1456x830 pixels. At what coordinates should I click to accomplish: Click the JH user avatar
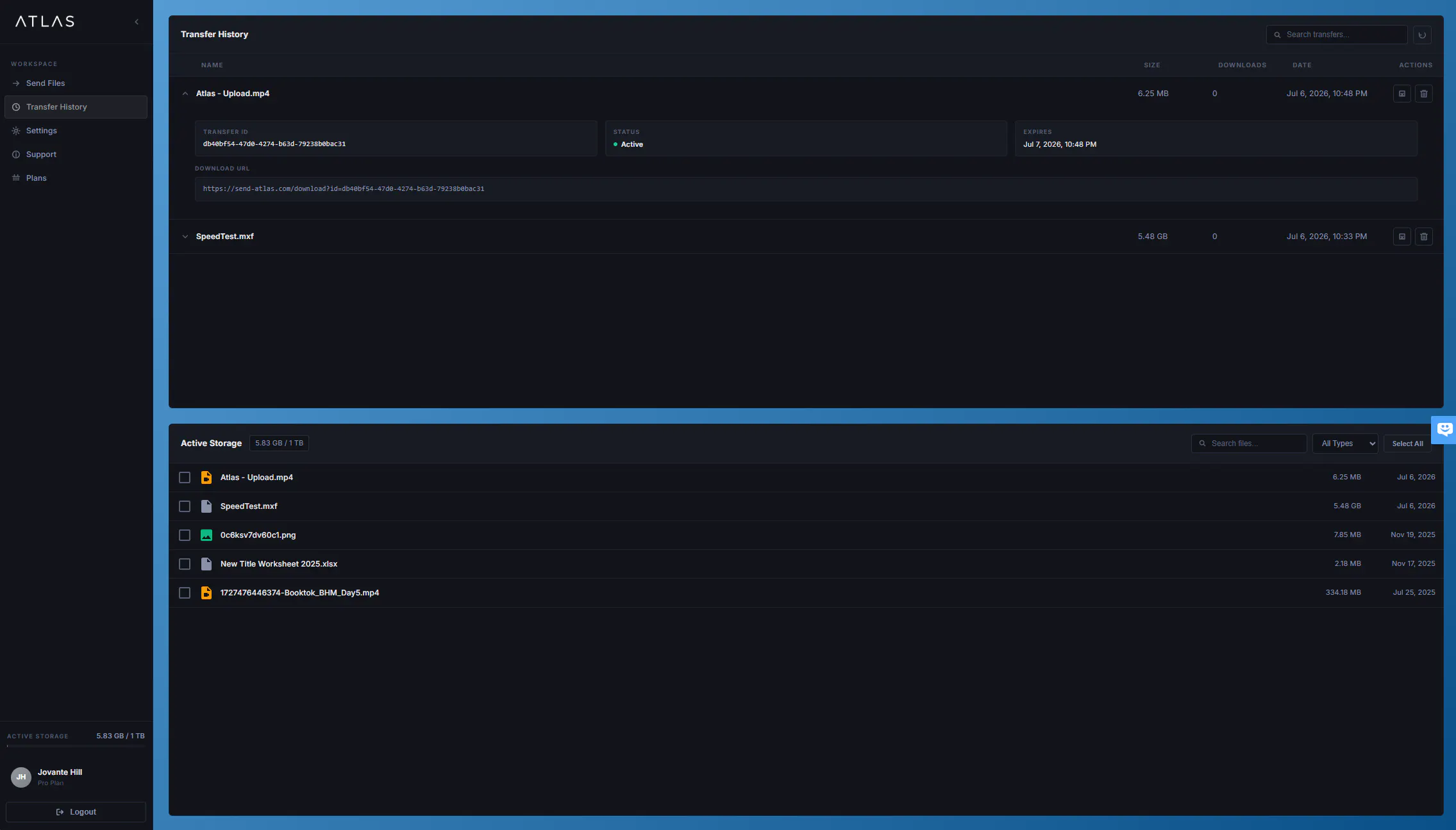pyautogui.click(x=21, y=777)
